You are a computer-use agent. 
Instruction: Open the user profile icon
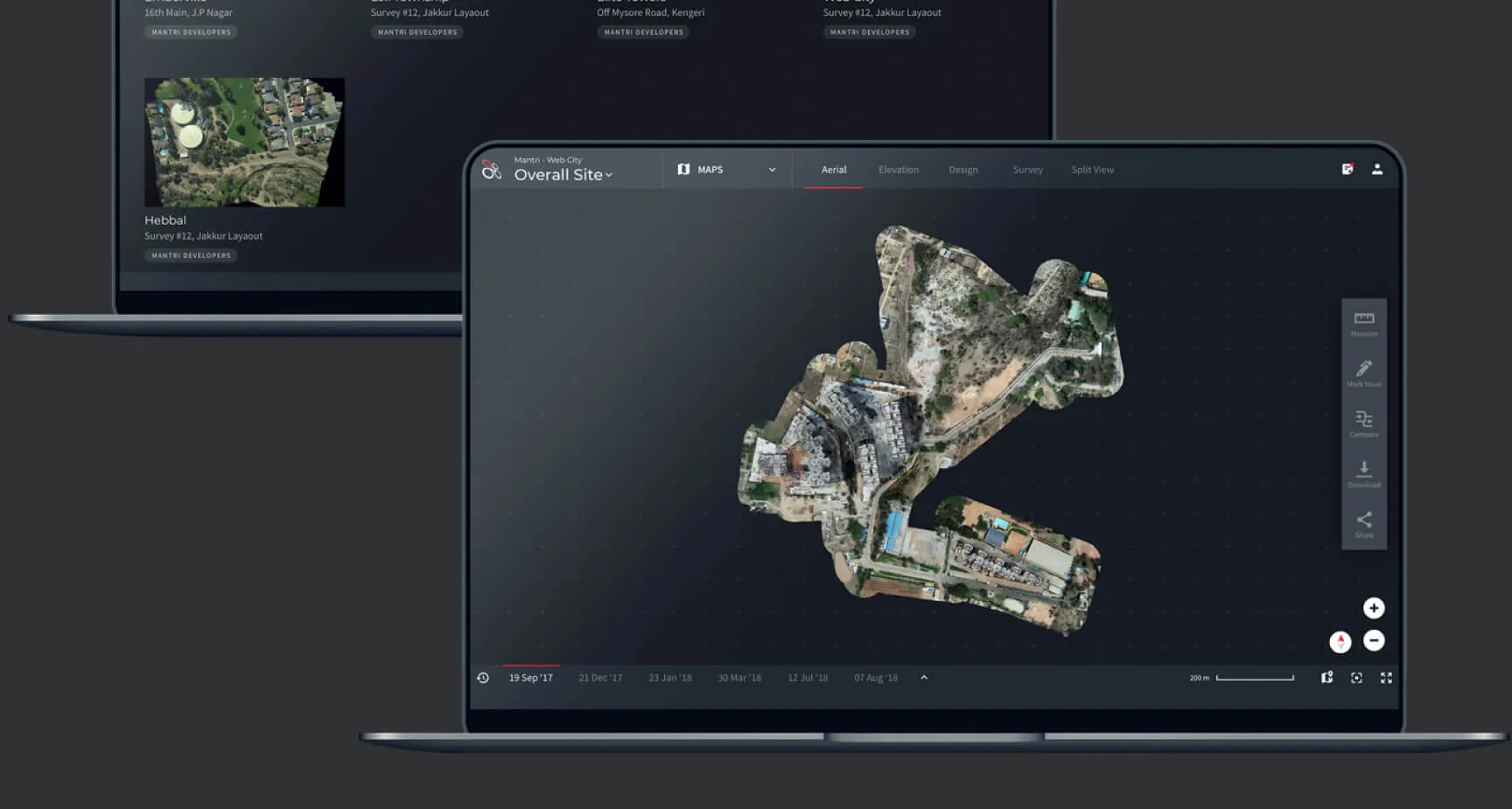tap(1377, 169)
